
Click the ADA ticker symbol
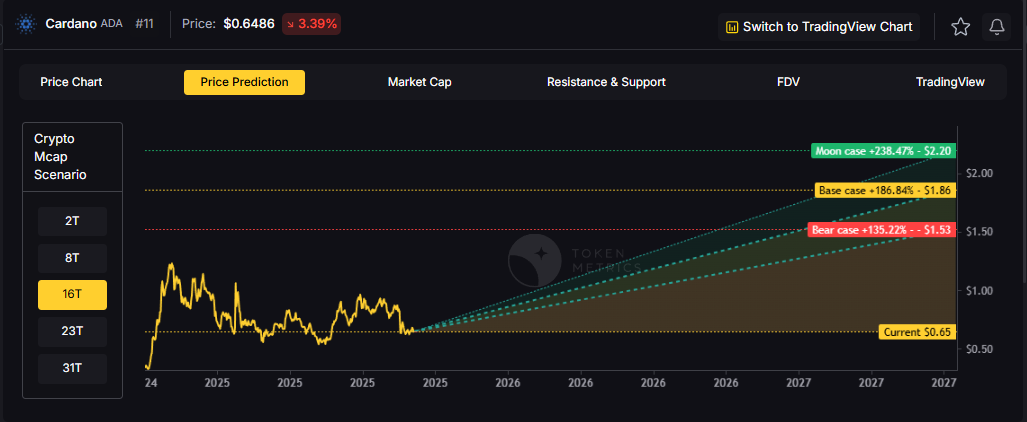[111, 25]
